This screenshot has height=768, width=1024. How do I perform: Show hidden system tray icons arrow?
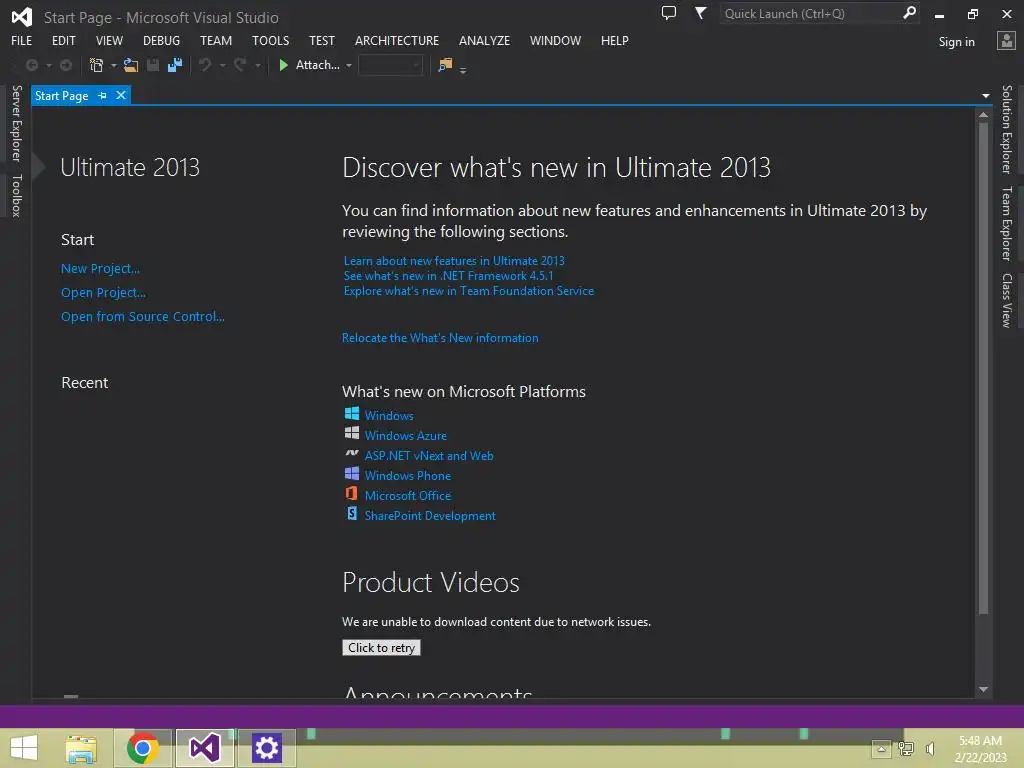[881, 749]
